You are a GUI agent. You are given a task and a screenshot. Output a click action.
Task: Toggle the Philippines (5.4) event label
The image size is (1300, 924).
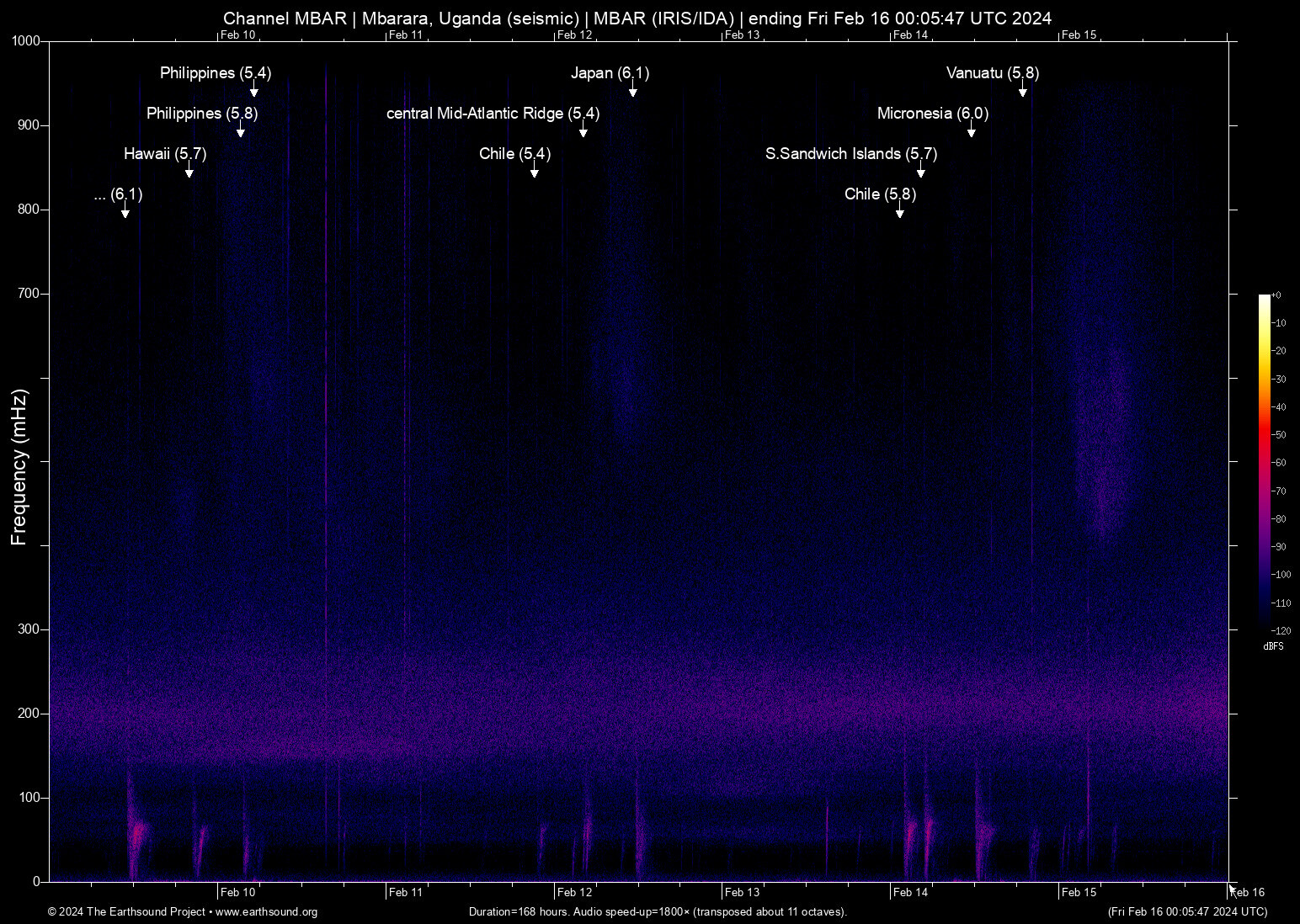click(216, 73)
